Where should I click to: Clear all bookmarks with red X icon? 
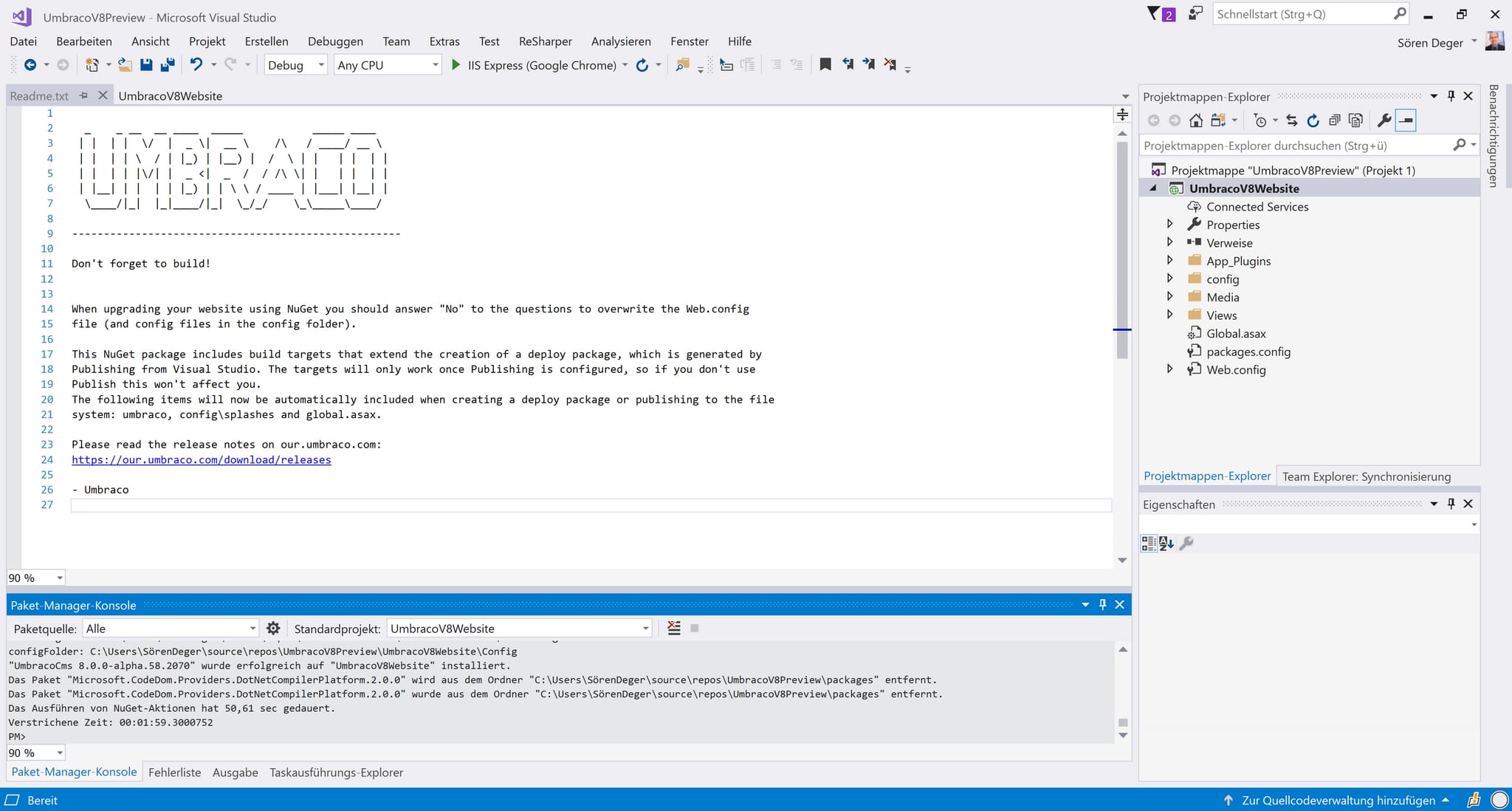(x=890, y=65)
